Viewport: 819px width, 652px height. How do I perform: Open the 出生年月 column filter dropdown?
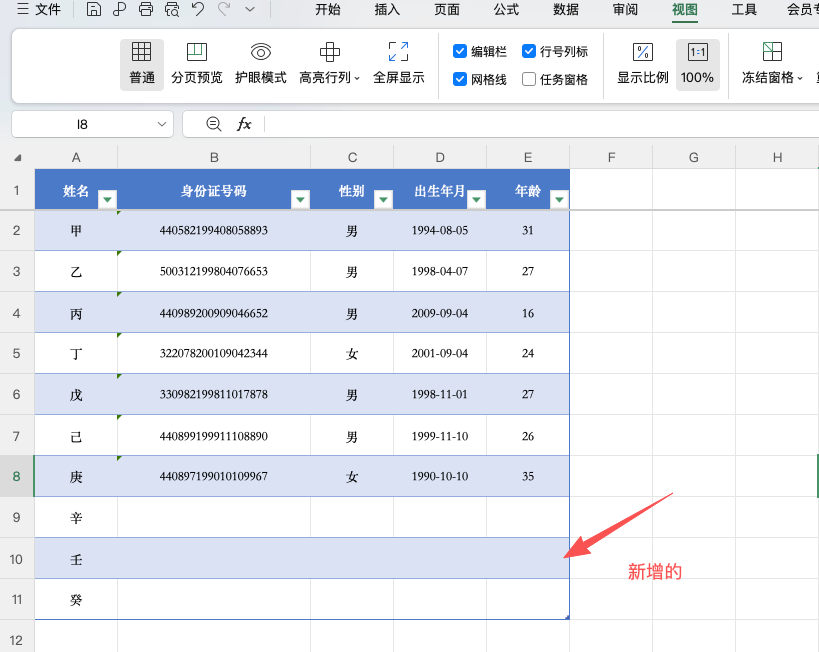(x=476, y=200)
